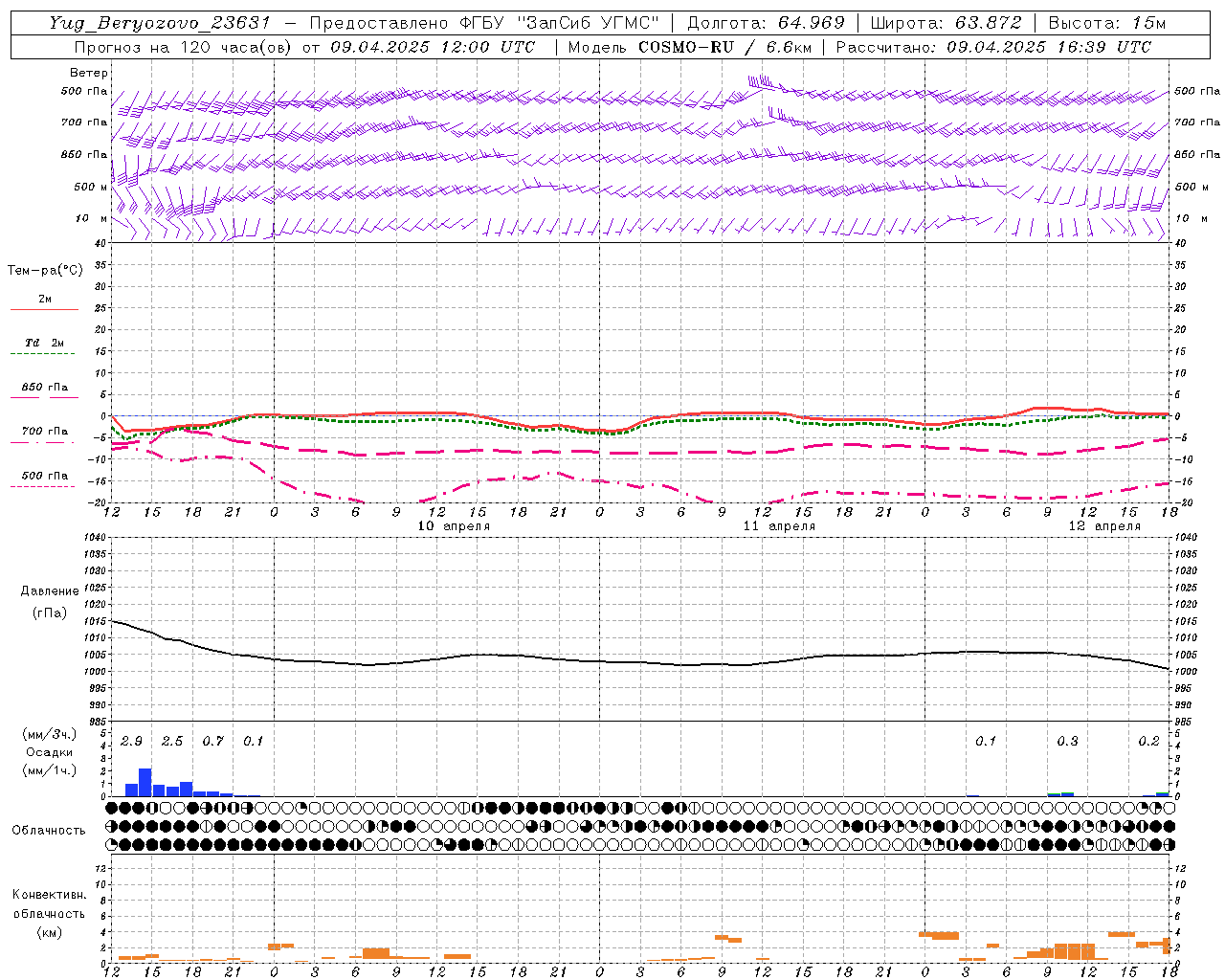Select the Td 2м dew point legend entry
The image size is (1225, 980).
45,344
